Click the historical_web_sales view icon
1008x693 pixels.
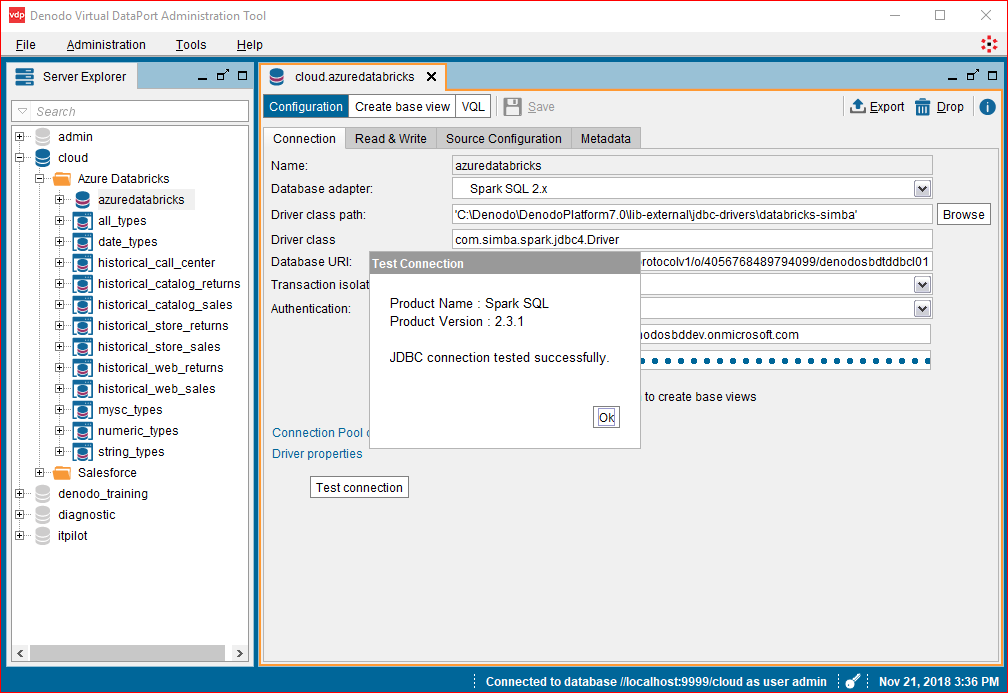[x=82, y=389]
